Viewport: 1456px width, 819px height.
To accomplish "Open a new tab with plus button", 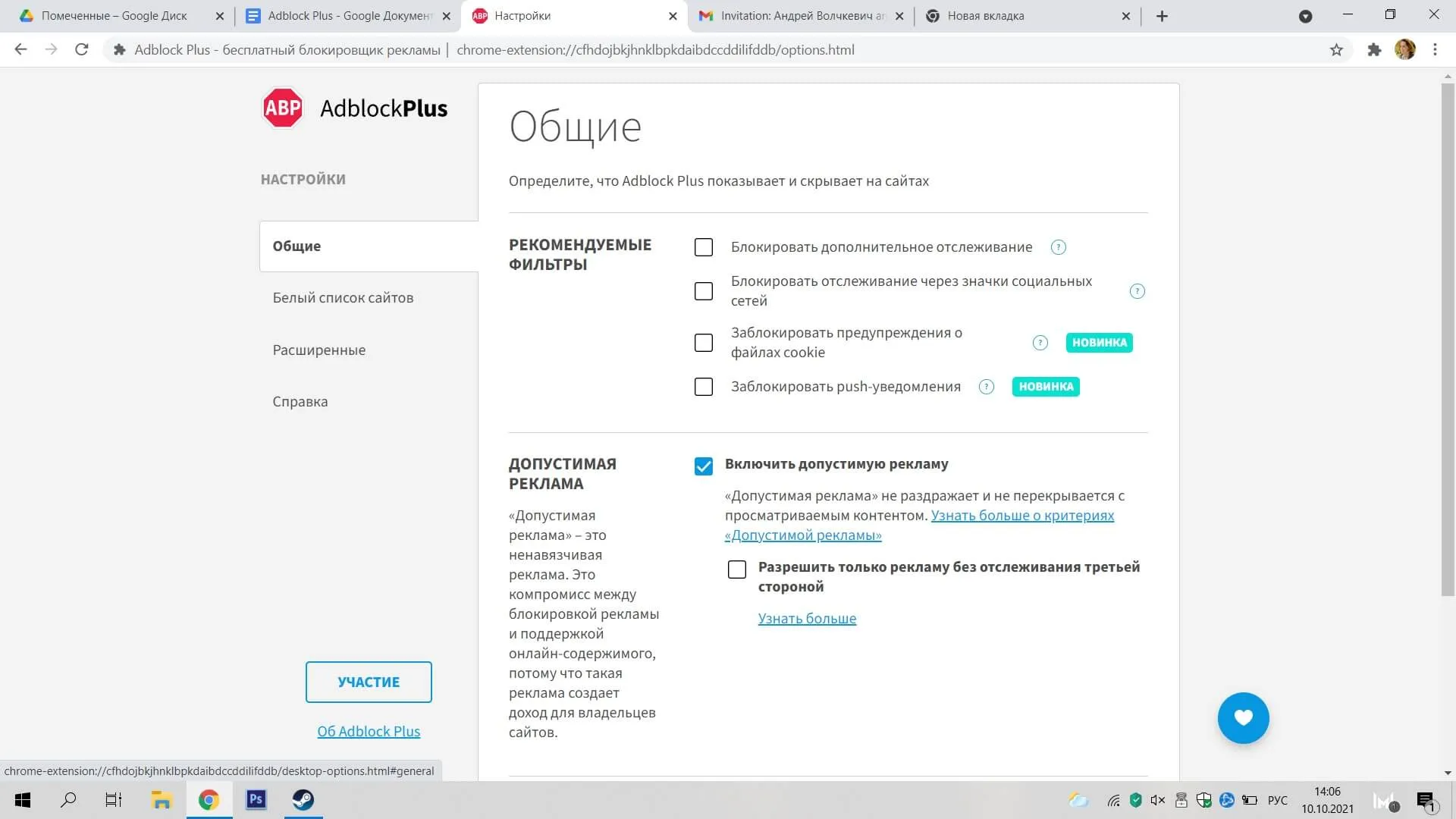I will (1162, 16).
